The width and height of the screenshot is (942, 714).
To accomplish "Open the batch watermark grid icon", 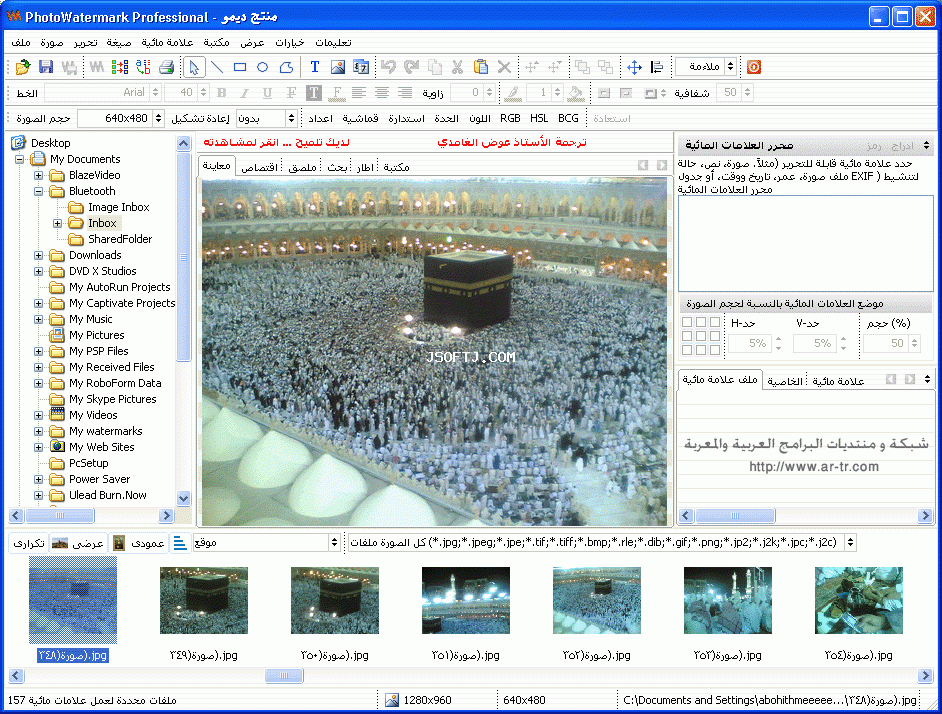I will click(120, 67).
